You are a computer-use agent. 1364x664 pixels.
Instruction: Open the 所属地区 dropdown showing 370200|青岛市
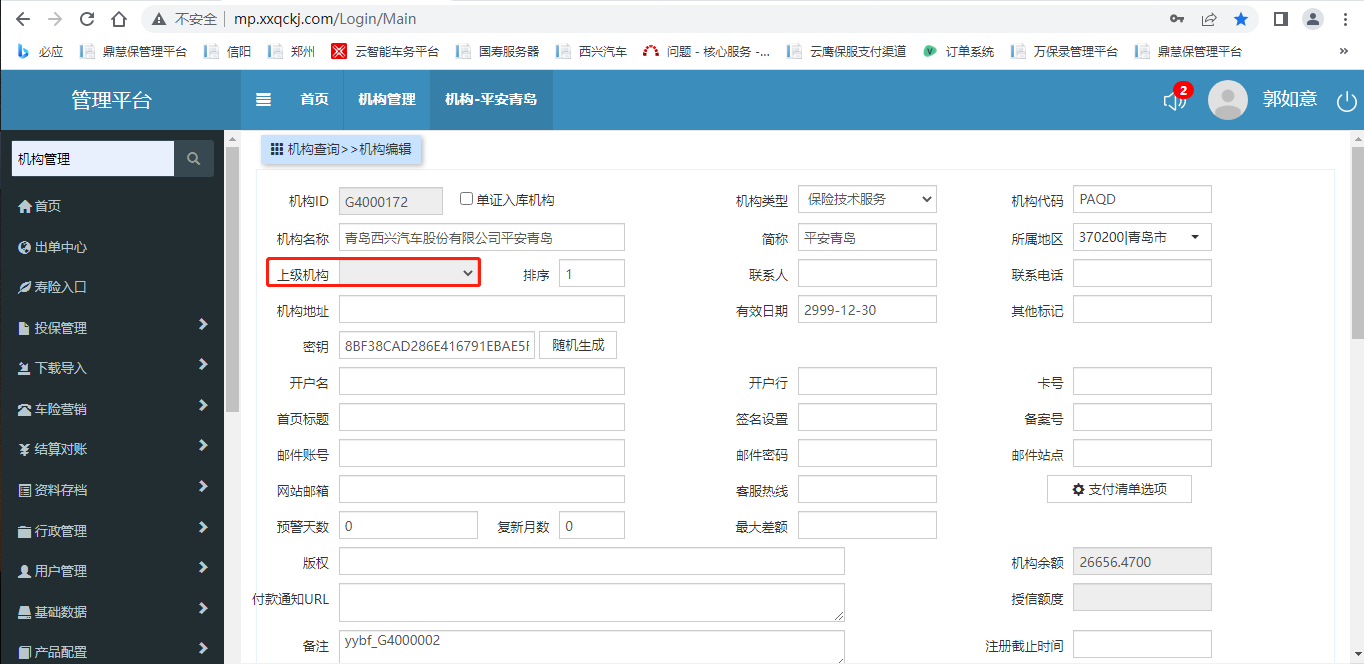pyautogui.click(x=1142, y=237)
